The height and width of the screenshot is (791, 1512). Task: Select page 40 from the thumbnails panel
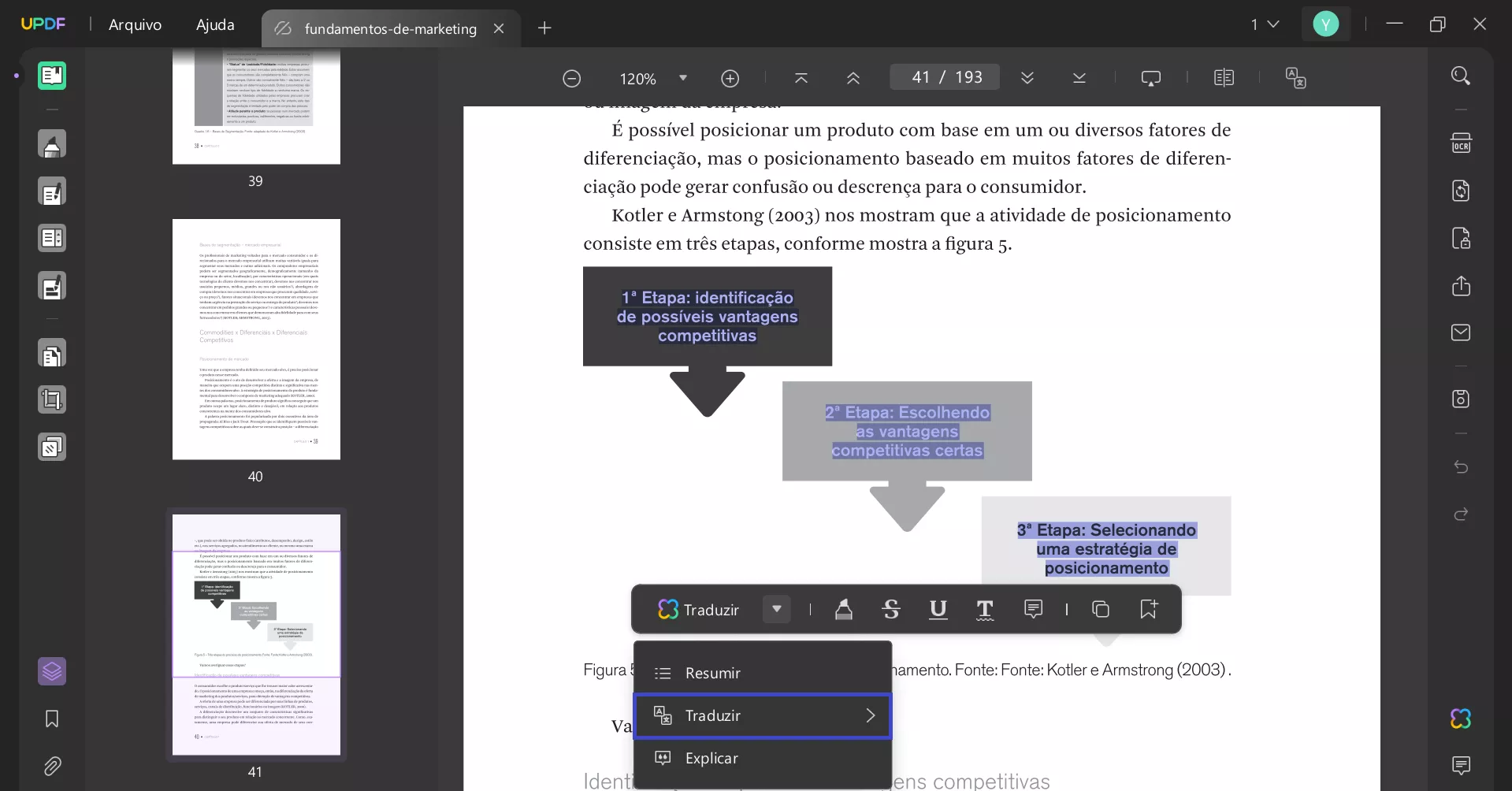255,339
